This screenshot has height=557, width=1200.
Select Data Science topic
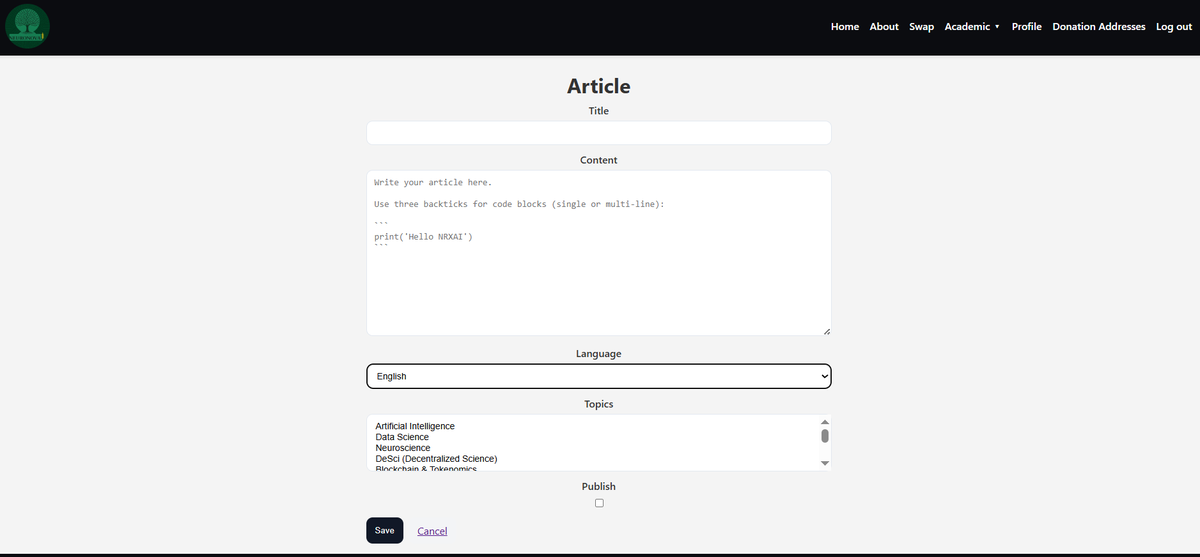(x=402, y=437)
